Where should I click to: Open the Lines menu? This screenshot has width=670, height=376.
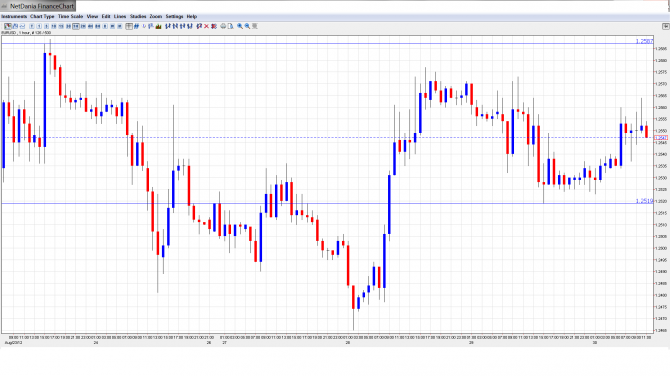click(120, 16)
